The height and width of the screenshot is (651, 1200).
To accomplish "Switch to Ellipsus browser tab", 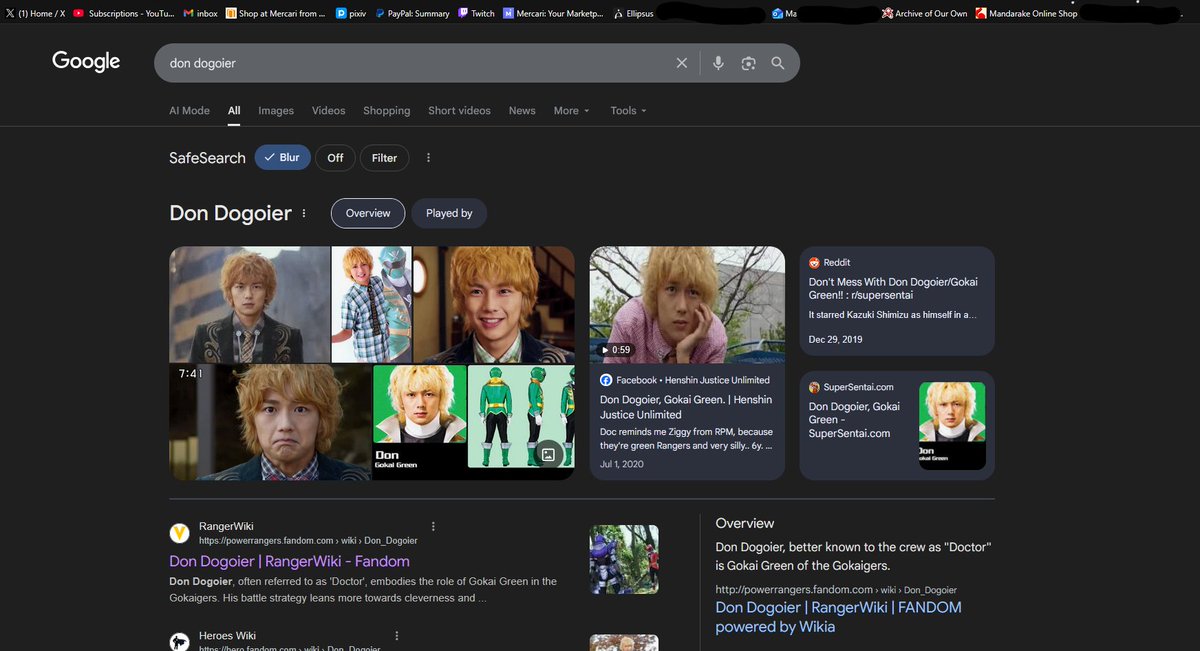I will point(634,14).
